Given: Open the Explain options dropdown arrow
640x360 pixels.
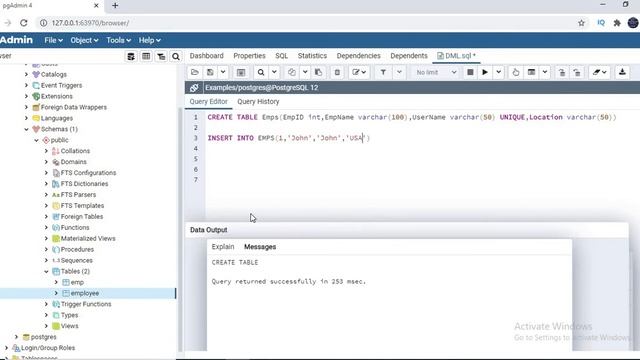Looking at the screenshot, I should point(545,72).
